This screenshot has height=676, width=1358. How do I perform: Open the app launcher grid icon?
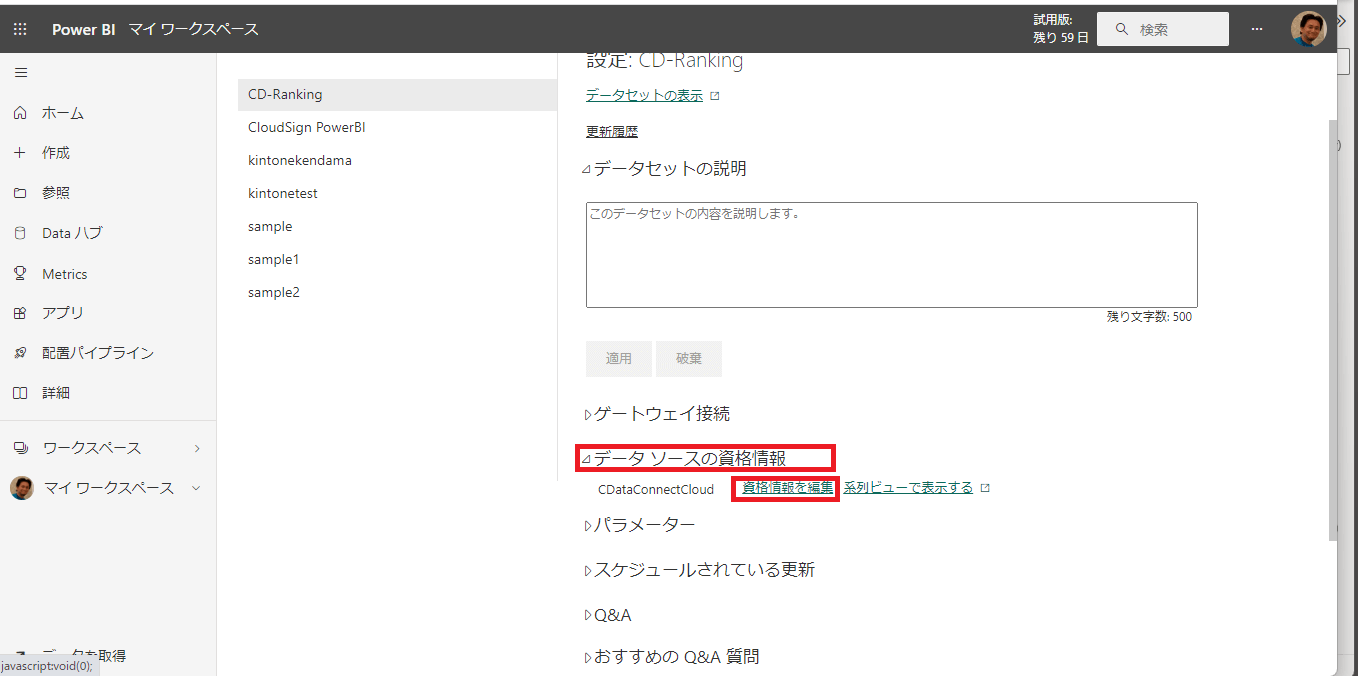coord(20,29)
